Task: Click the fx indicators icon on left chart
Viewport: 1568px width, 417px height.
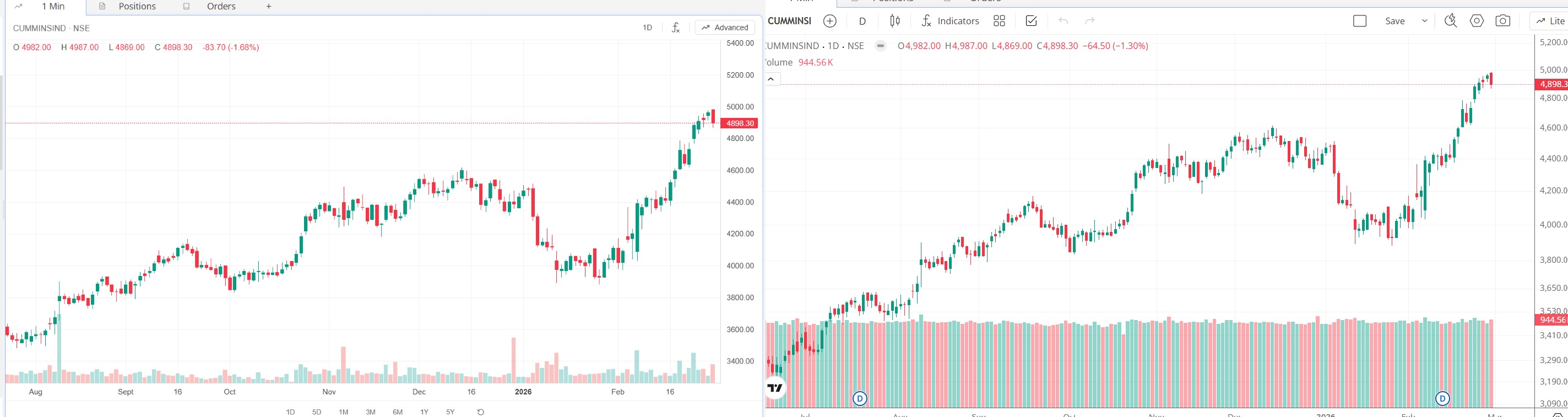Action: point(676,28)
